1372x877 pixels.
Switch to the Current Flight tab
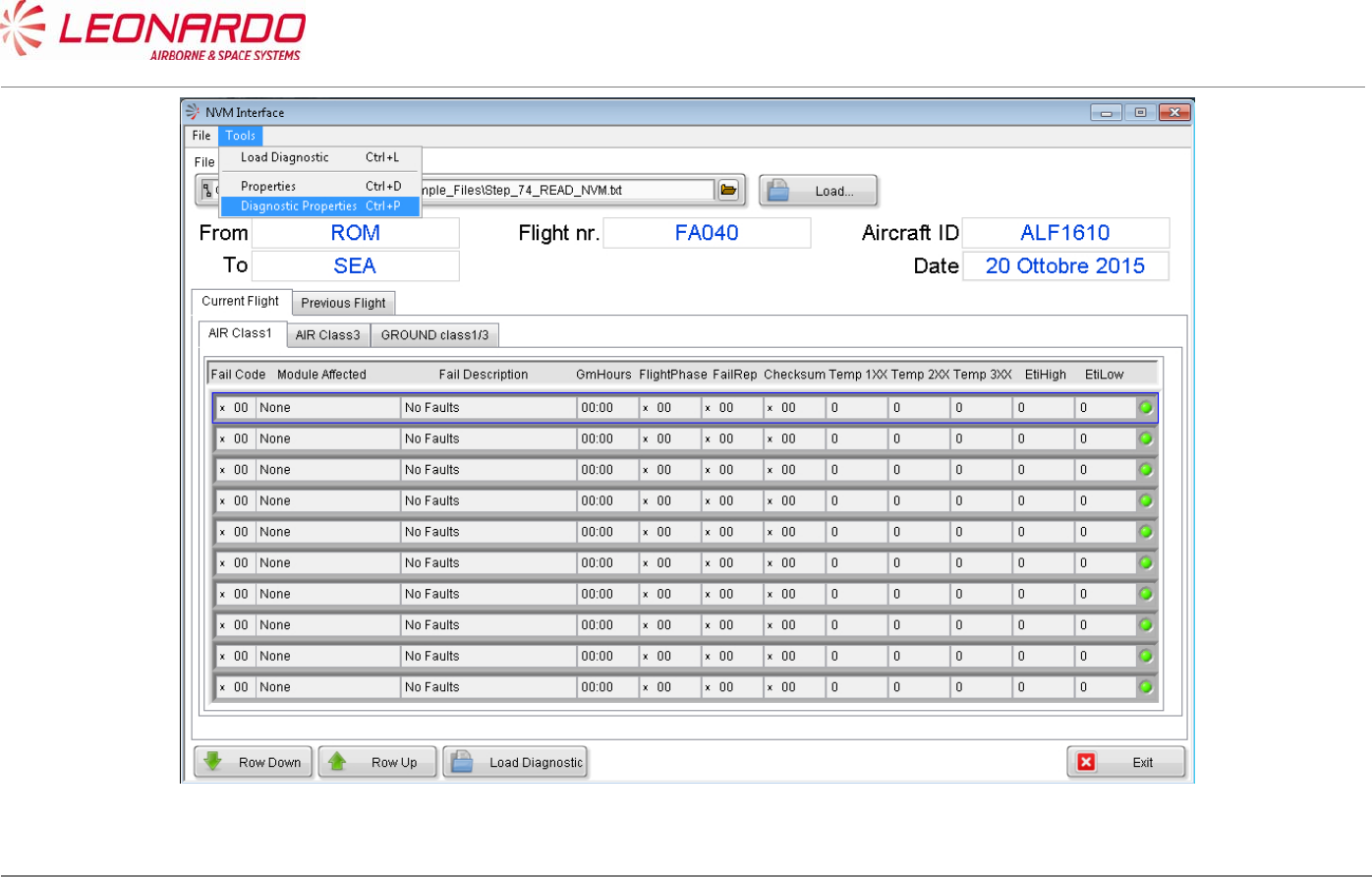241,302
